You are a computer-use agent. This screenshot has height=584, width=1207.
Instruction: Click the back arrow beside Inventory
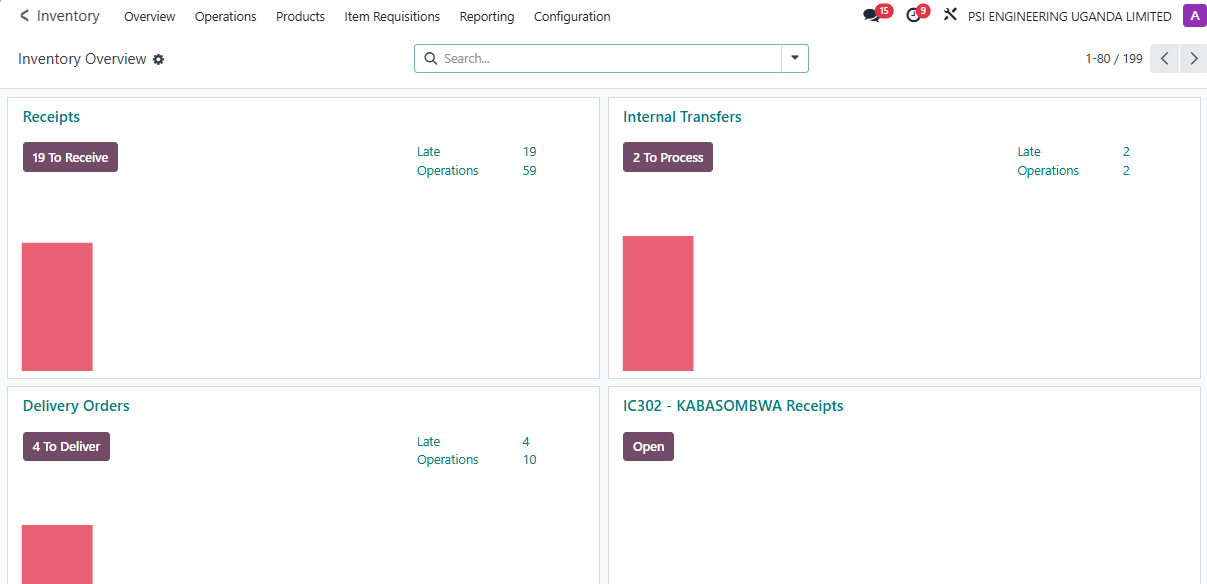(x=24, y=16)
